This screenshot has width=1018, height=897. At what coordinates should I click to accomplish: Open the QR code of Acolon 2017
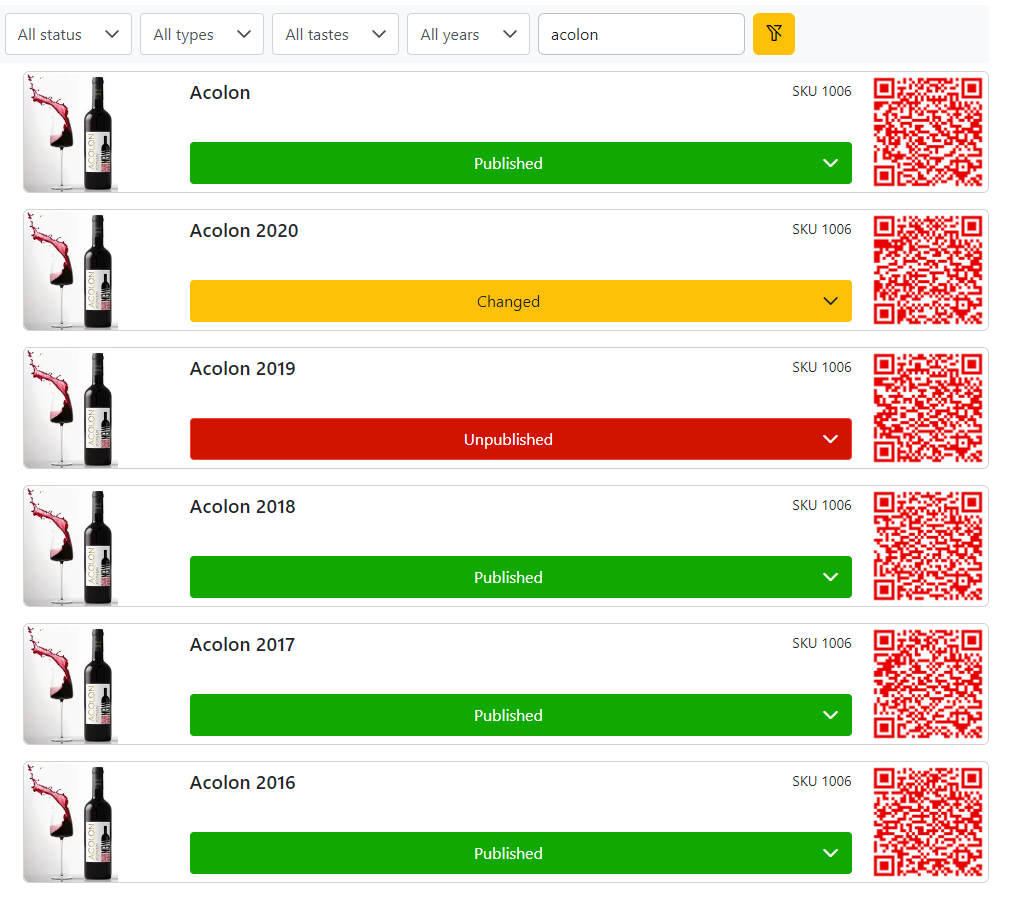point(928,684)
